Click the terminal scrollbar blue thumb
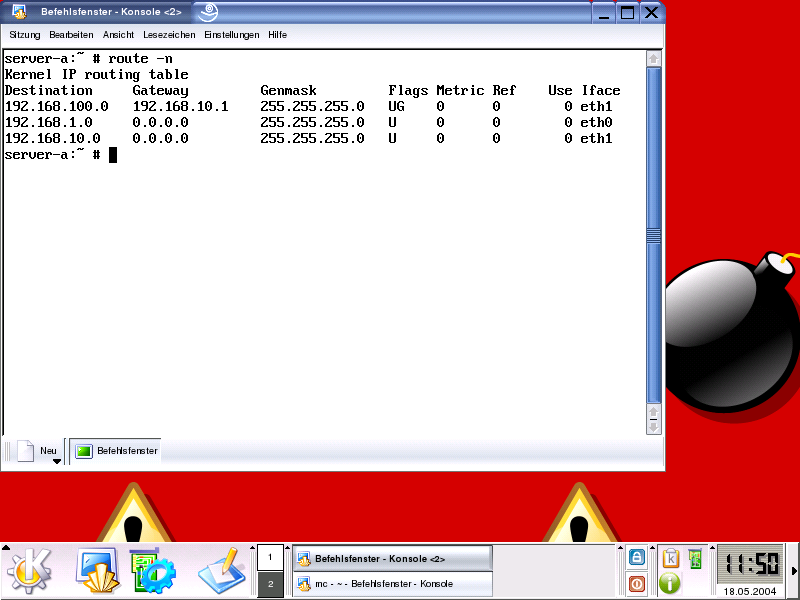800x600 pixels. (654, 235)
